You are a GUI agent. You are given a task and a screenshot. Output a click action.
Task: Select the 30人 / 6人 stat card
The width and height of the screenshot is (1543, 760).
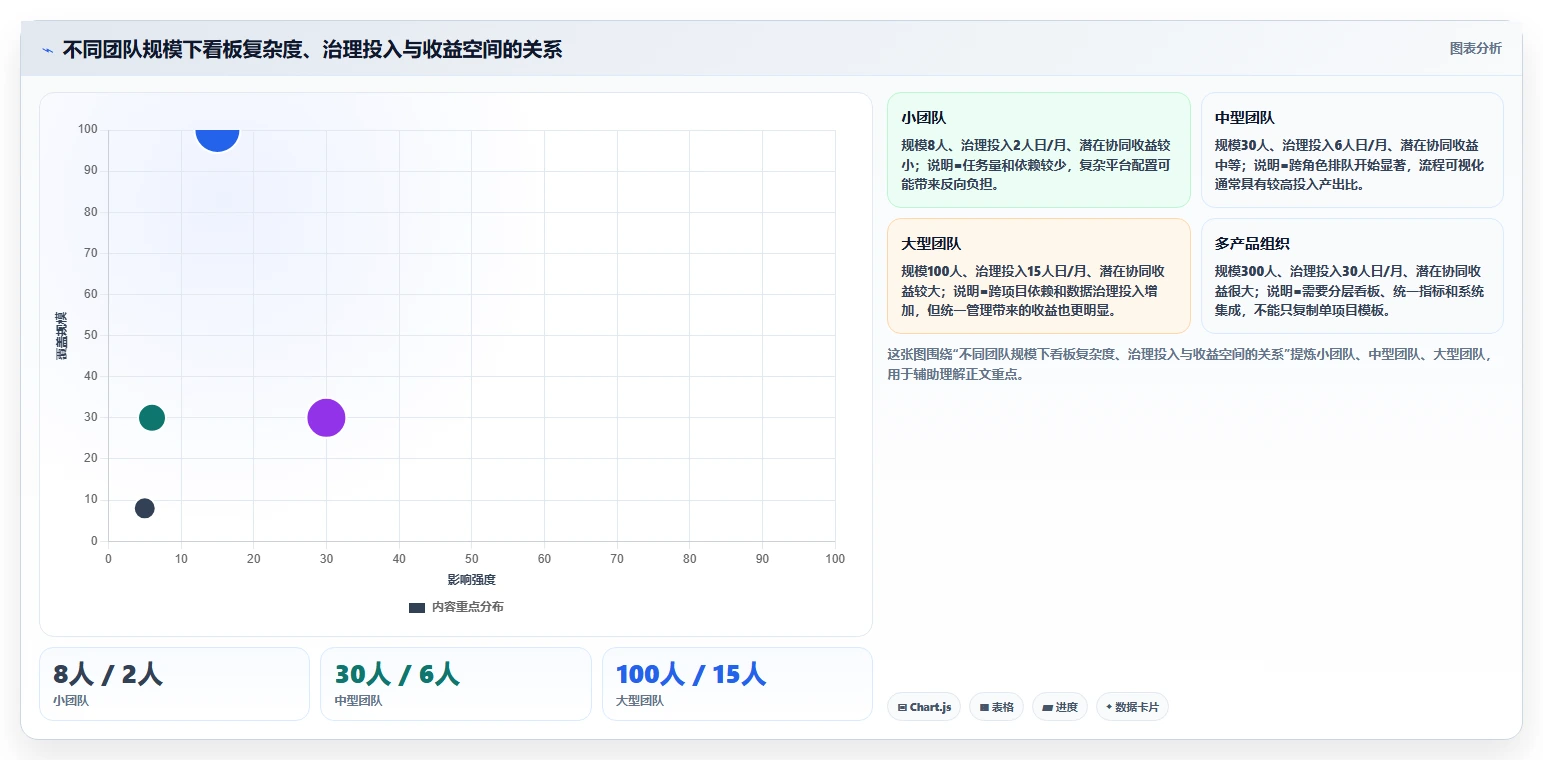point(456,684)
